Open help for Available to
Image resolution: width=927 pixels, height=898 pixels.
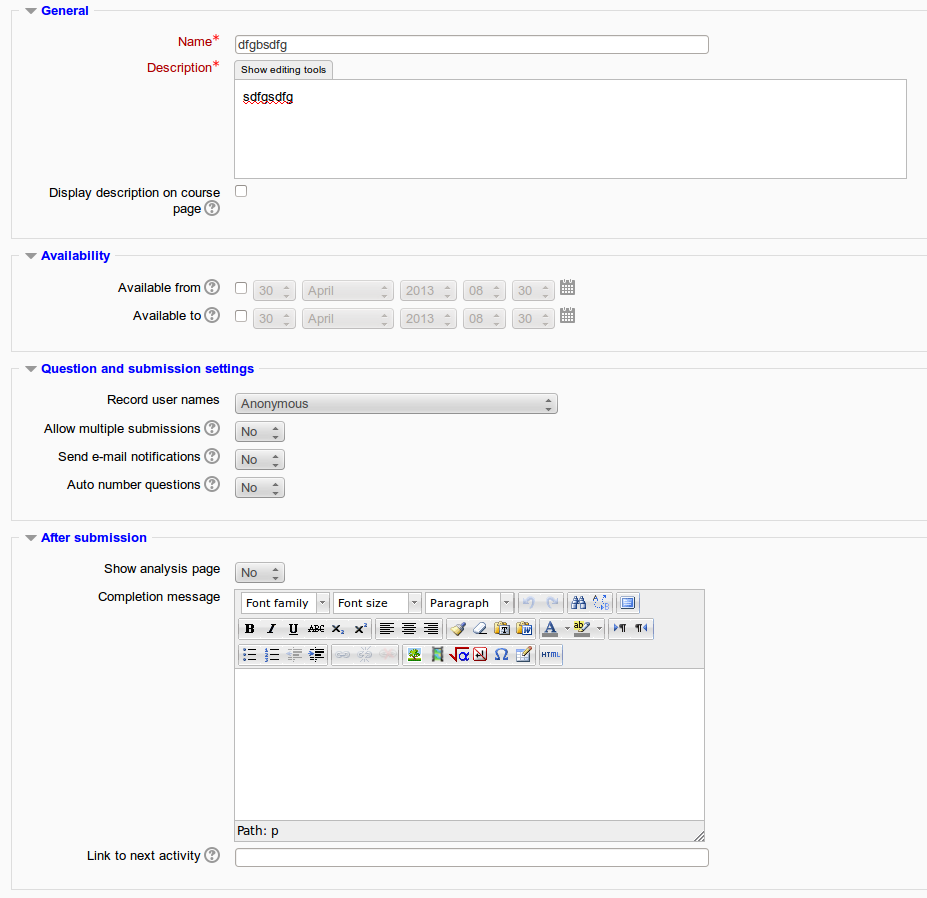212,315
